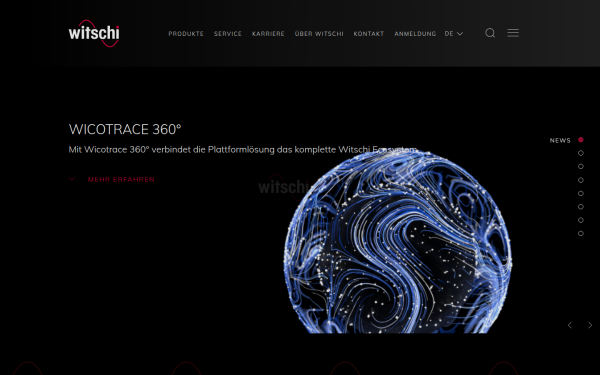
Task: Open the Service menu item
Action: click(228, 34)
